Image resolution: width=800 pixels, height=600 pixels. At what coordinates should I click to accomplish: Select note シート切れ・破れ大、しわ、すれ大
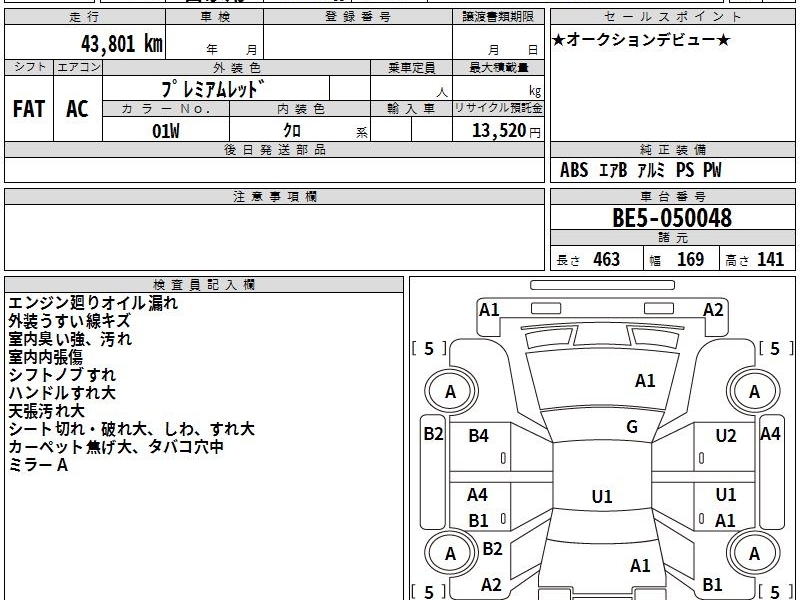tap(132, 429)
